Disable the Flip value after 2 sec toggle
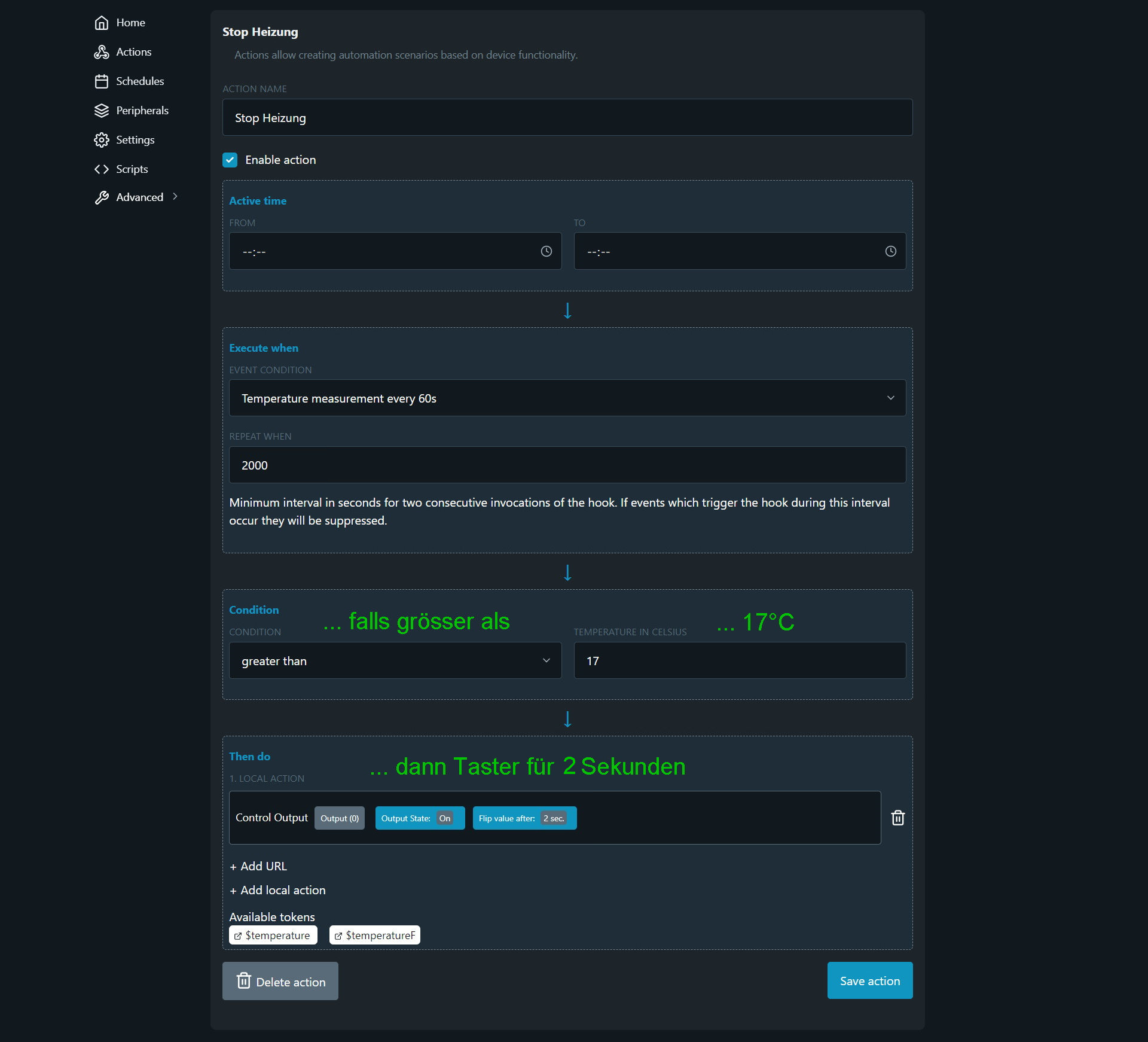This screenshot has width=1148, height=1042. [x=524, y=817]
